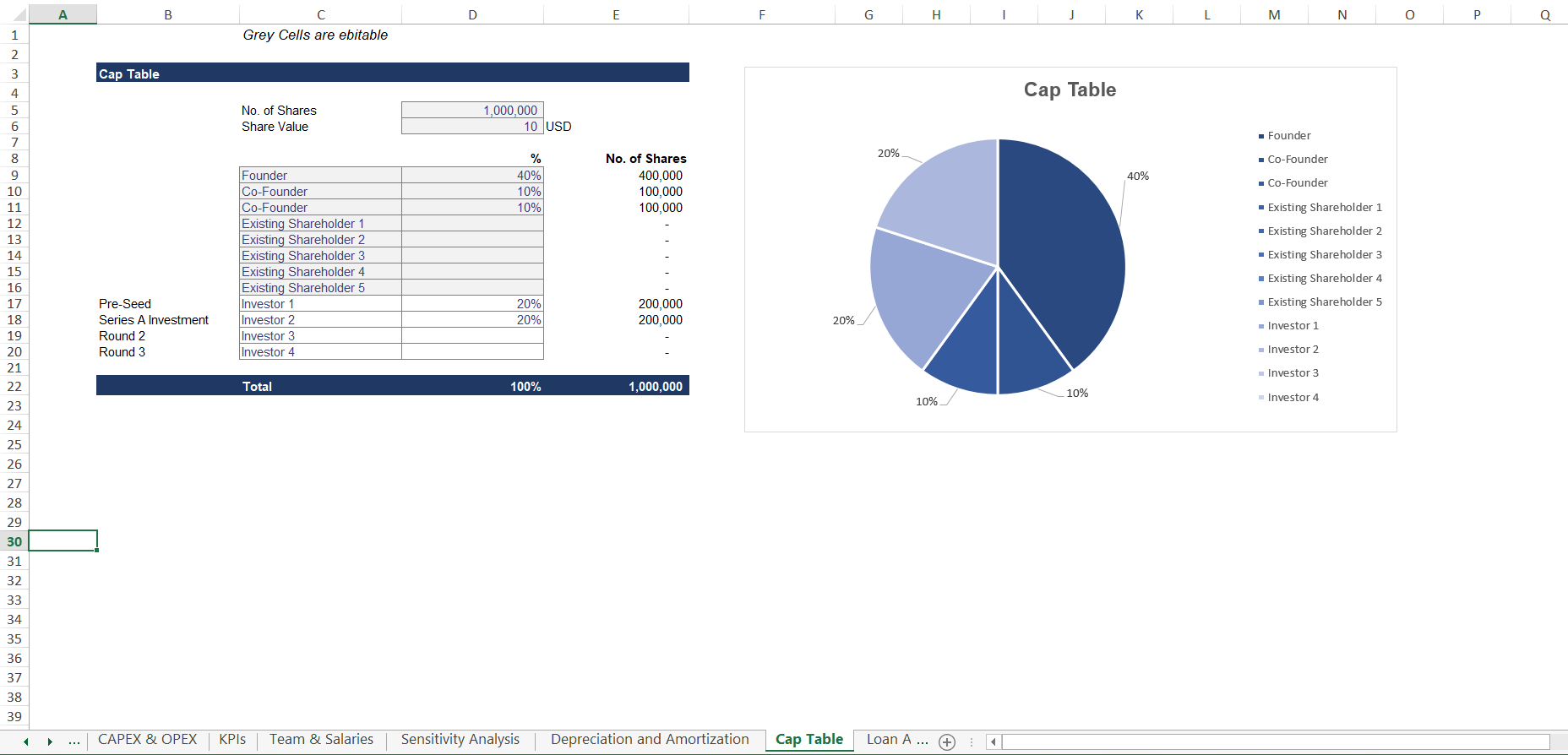Select Existing Shareholder 5 name cell
Viewport: 1568px width, 755px height.
320,287
